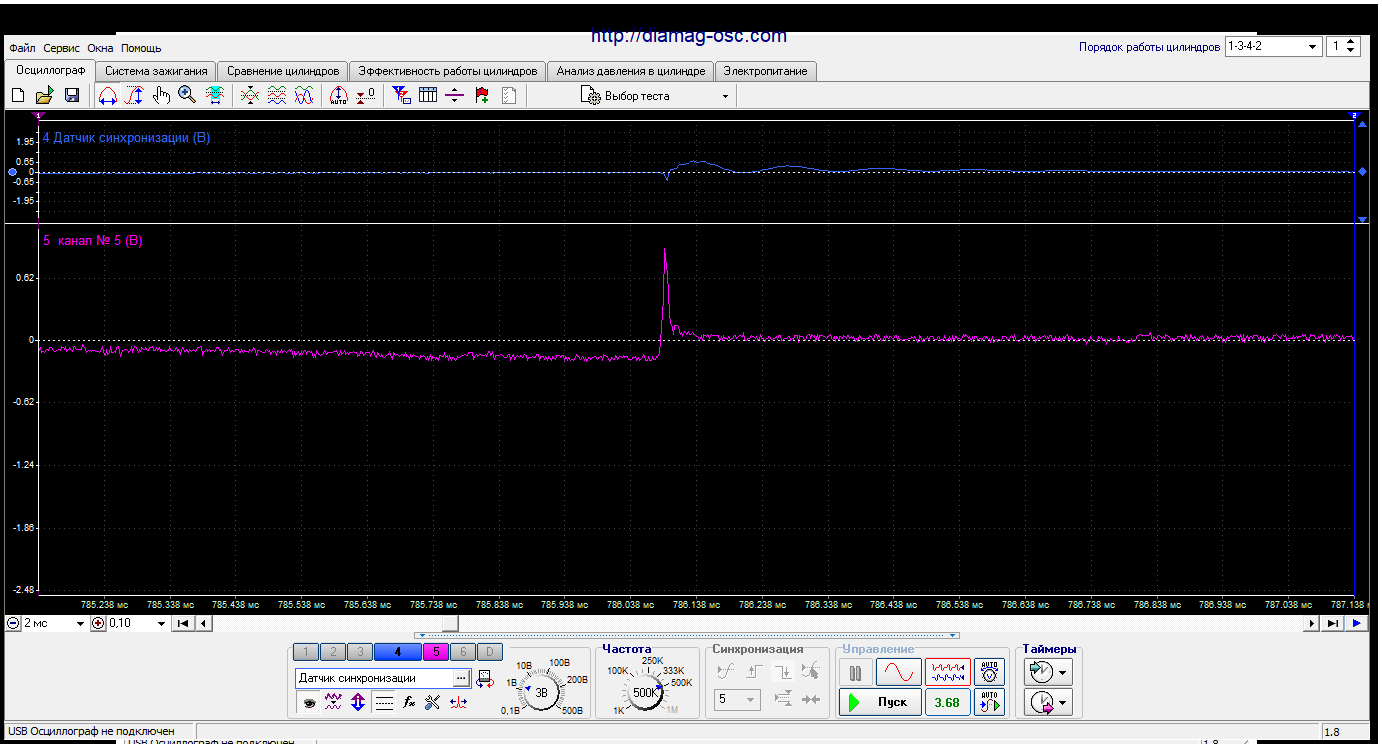Open the channel tools wrench icon

[433, 703]
